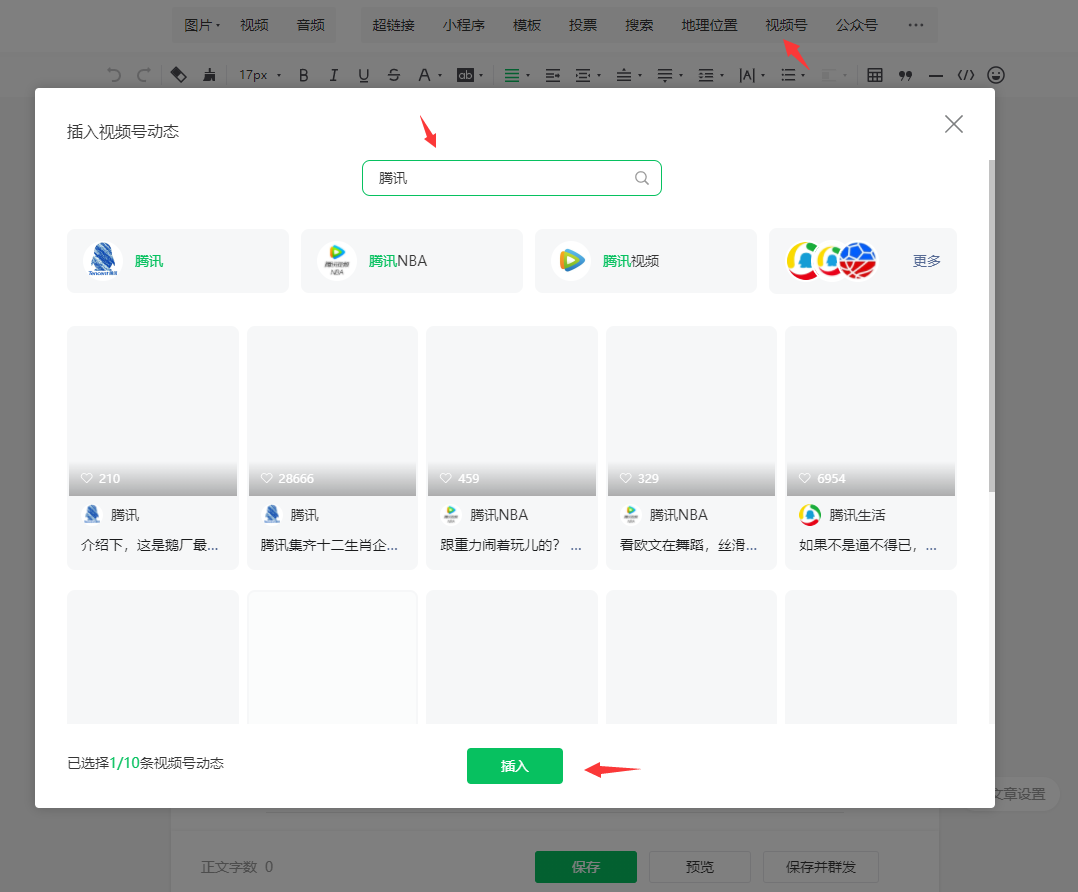Select the 腾讯视频 account card
This screenshot has height=892, width=1078.
pyautogui.click(x=646, y=261)
